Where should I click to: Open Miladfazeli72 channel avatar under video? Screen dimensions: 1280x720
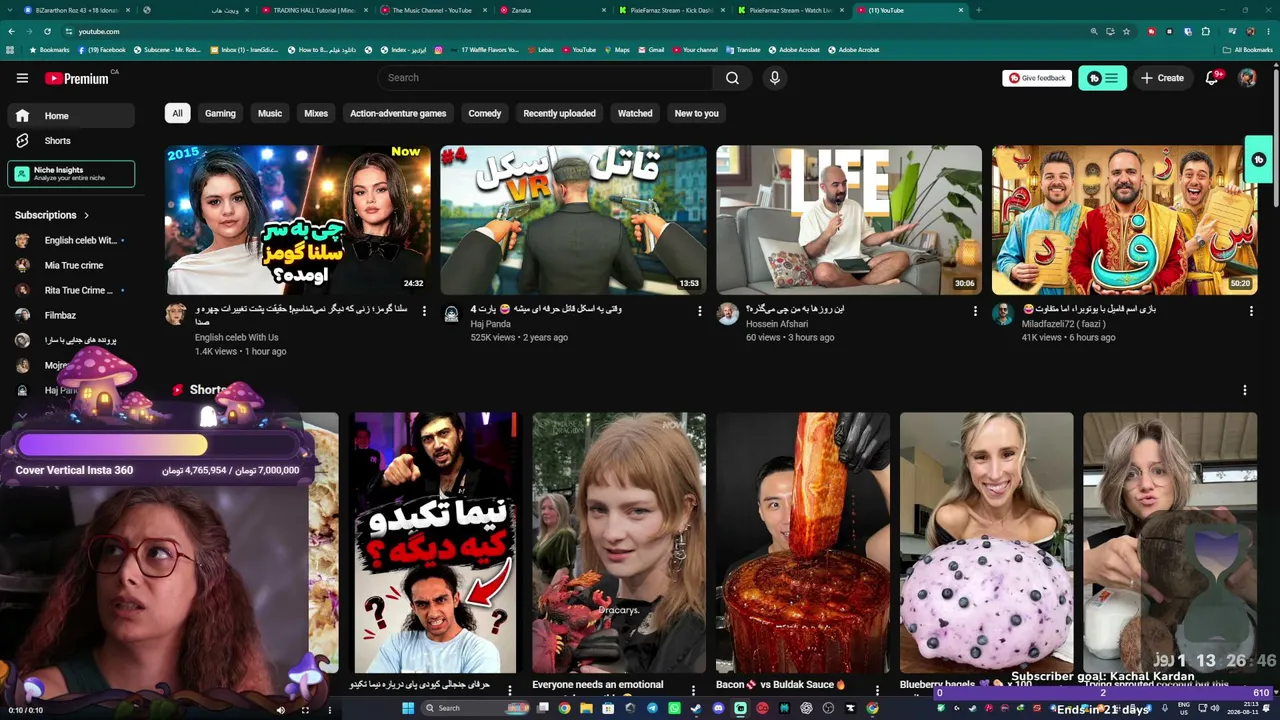(1003, 315)
